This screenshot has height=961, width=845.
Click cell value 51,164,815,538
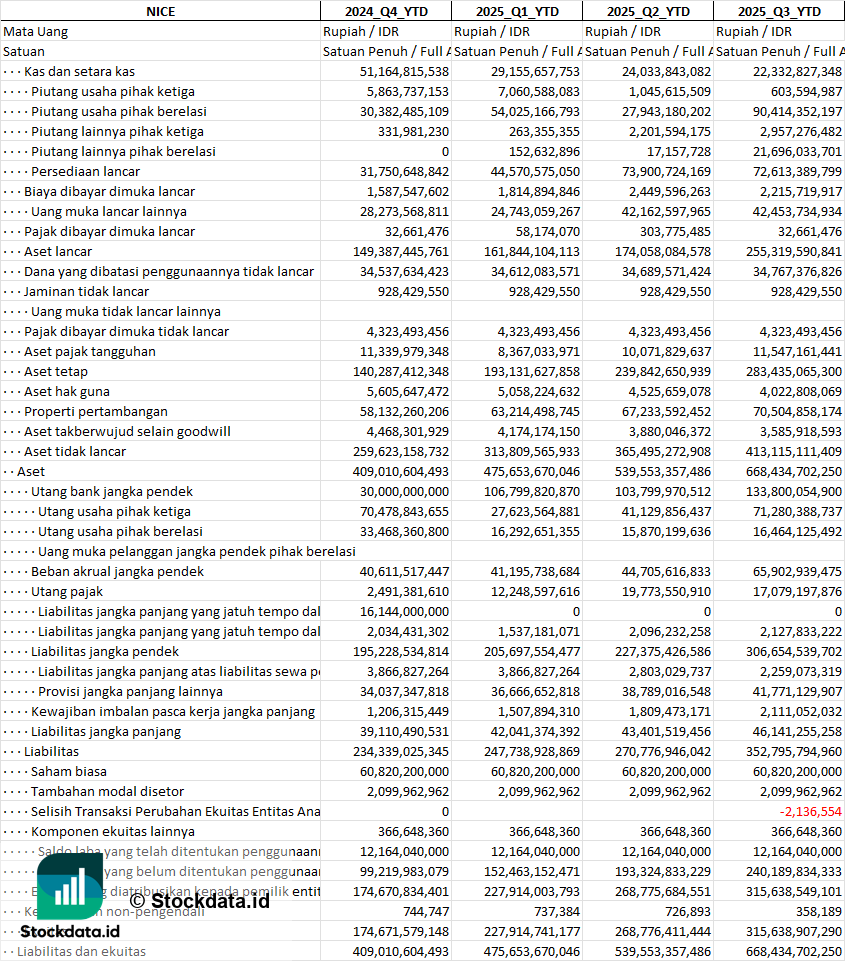tap(404, 72)
